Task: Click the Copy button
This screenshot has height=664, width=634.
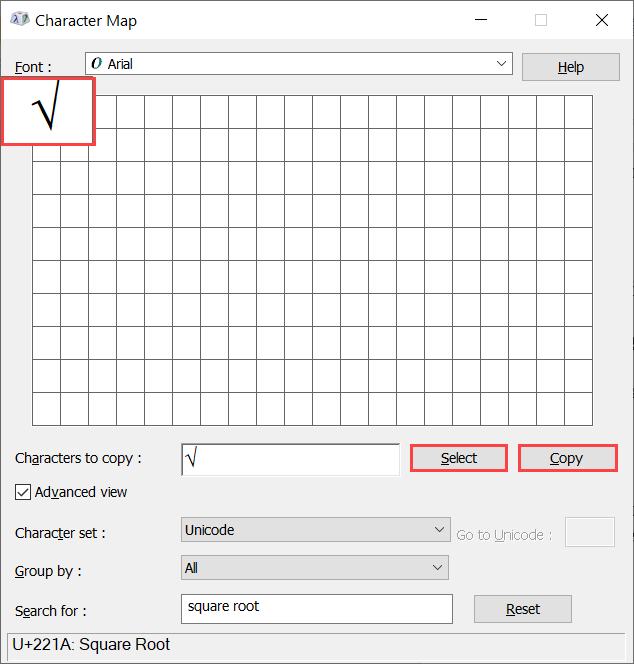Action: (568, 458)
